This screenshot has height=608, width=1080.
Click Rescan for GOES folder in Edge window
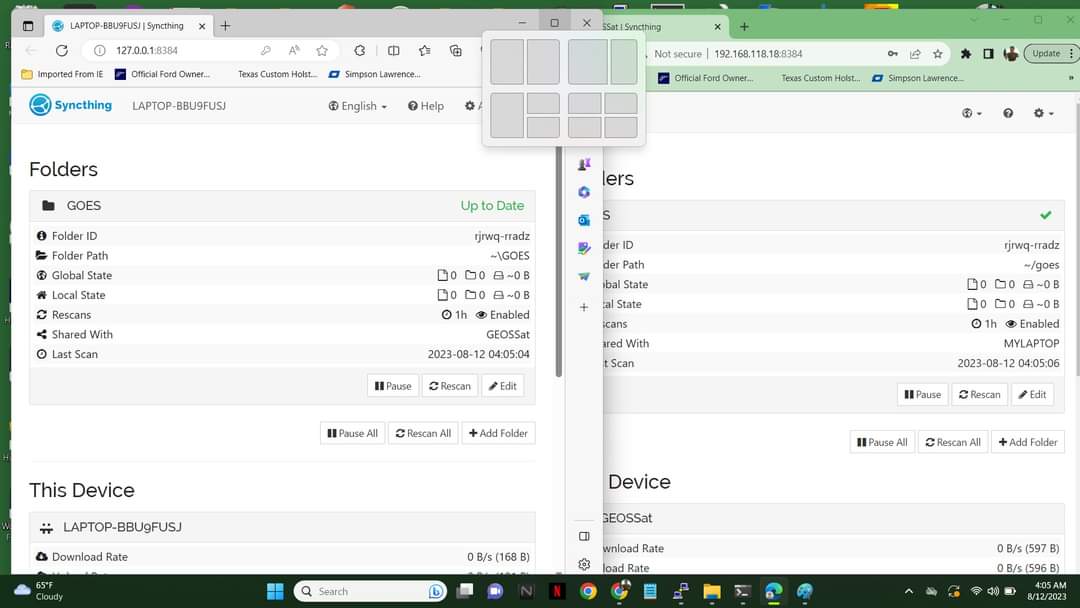[450, 386]
